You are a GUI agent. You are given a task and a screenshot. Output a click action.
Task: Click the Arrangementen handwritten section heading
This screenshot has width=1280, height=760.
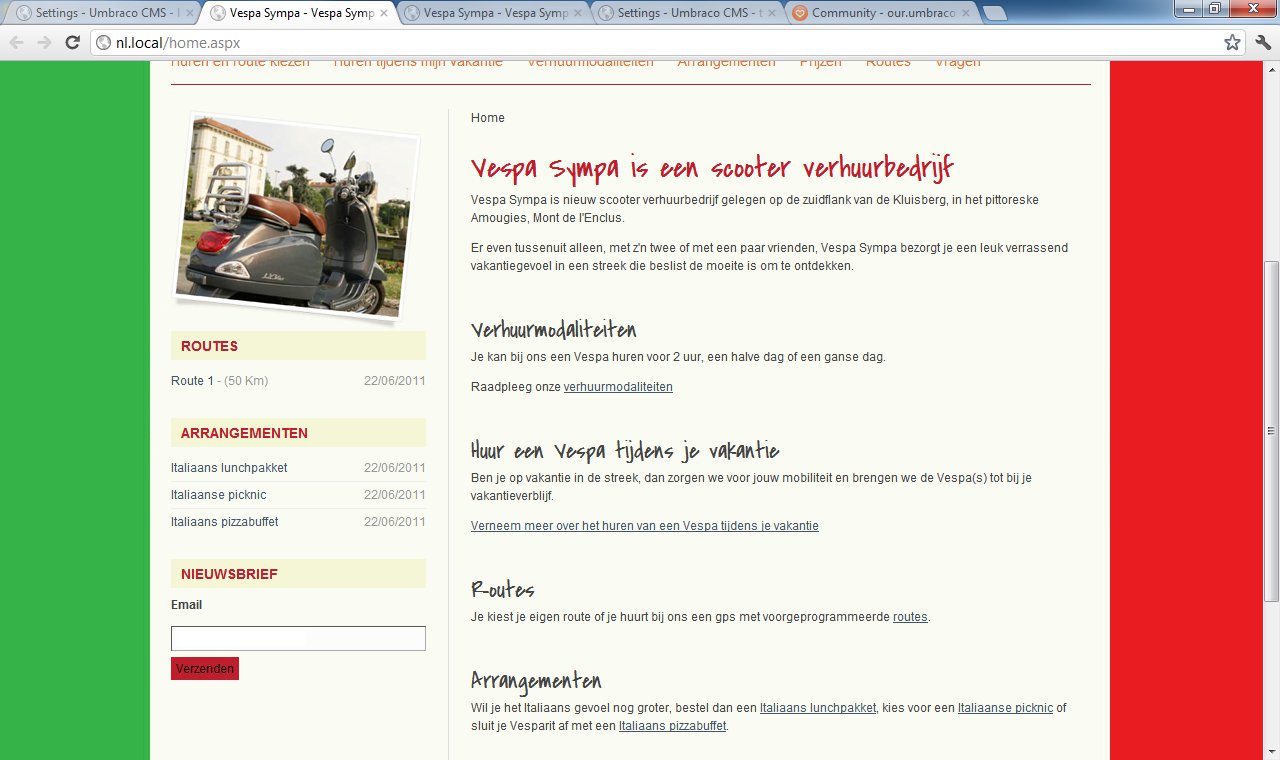pyautogui.click(x=536, y=681)
